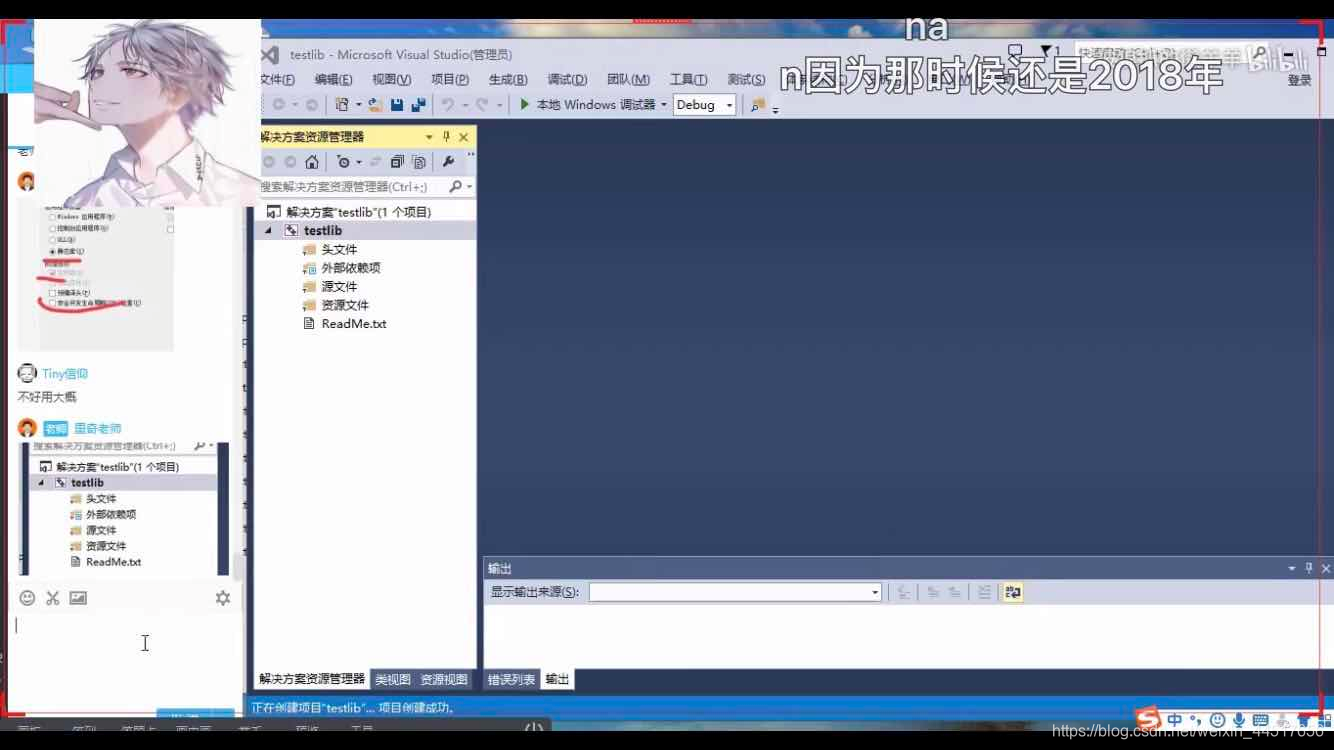Viewport: 1334px width, 750px height.
Task: Click the keyboard icon in IME toolbar
Action: tap(1260, 720)
